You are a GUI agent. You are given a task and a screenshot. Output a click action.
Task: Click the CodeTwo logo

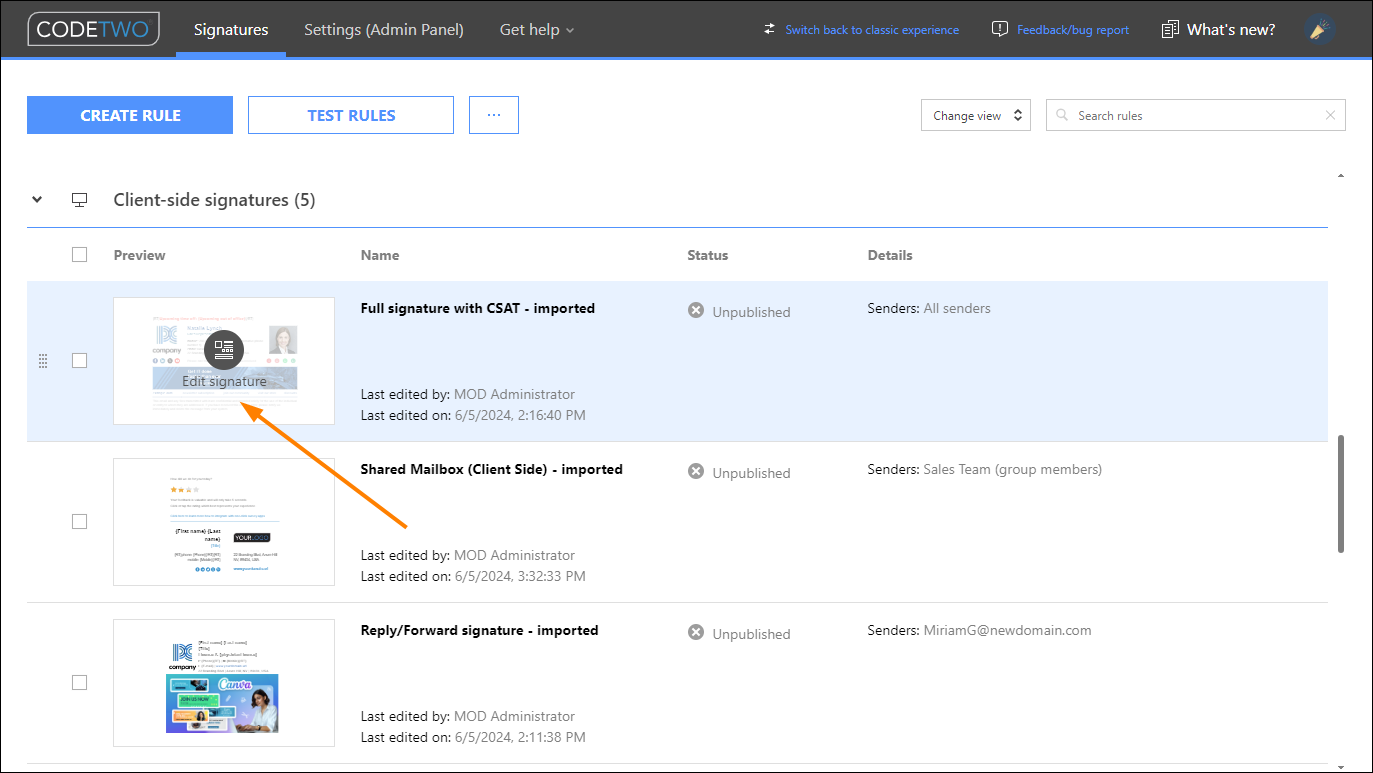click(x=94, y=29)
